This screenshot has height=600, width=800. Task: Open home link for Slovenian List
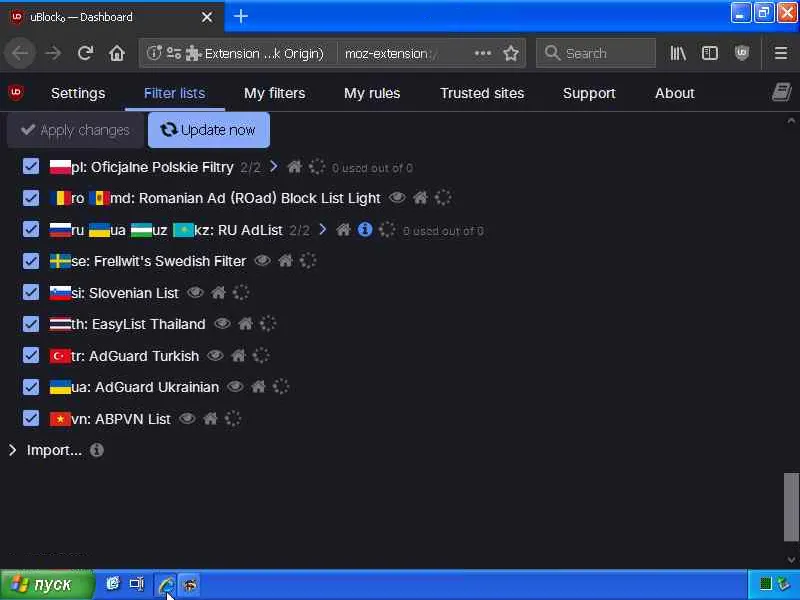218,292
